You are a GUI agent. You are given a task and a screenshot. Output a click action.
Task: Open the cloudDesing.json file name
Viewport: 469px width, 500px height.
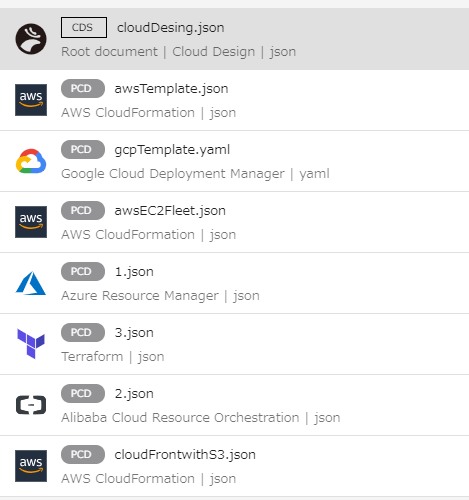(x=170, y=28)
